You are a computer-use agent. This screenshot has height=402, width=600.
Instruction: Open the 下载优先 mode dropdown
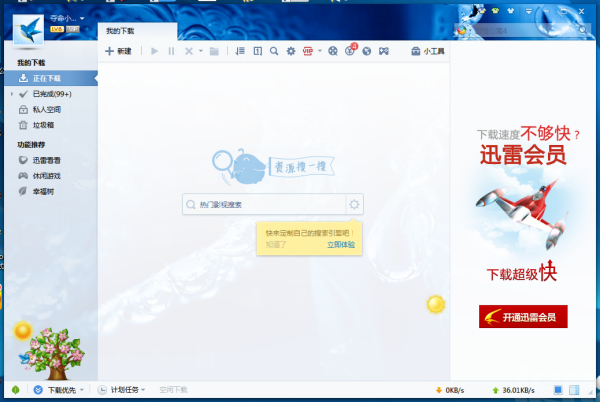(59, 390)
